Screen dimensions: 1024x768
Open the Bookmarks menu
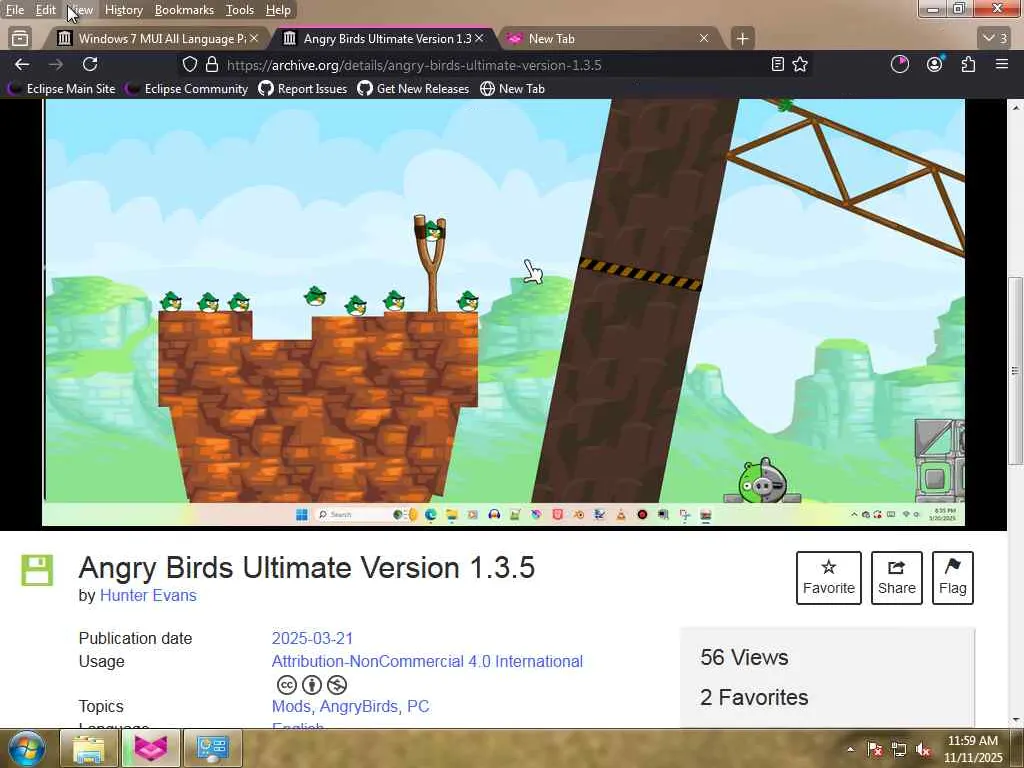click(x=184, y=10)
